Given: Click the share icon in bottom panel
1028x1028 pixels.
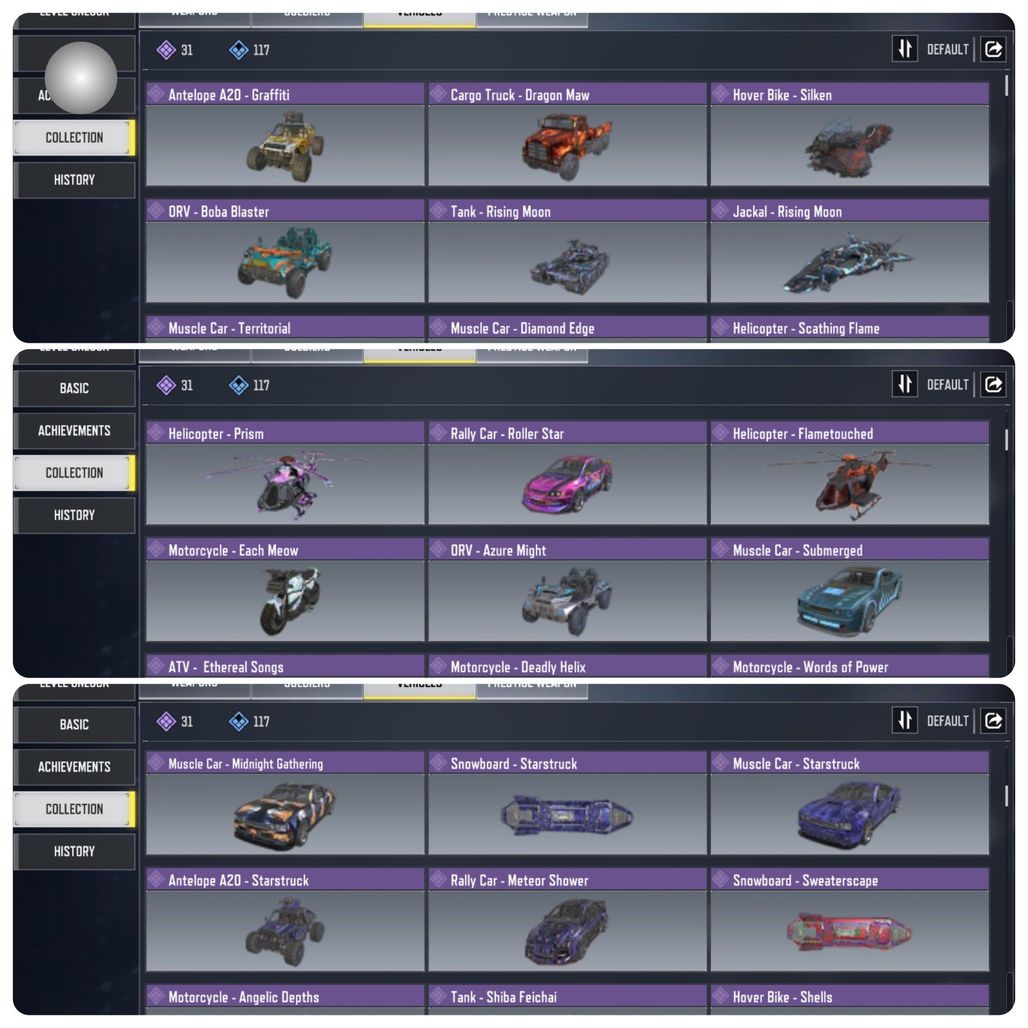Looking at the screenshot, I should tap(993, 721).
